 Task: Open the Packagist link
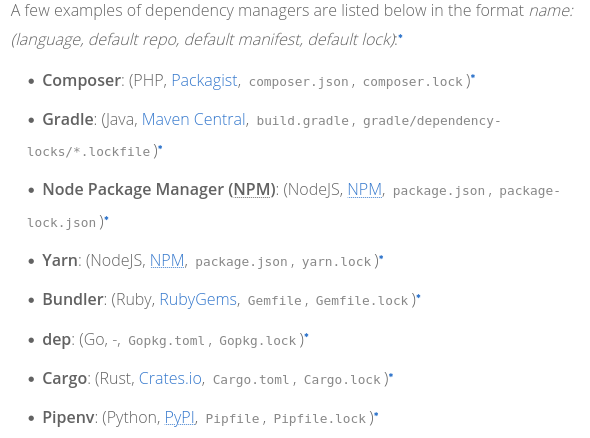click(204, 81)
